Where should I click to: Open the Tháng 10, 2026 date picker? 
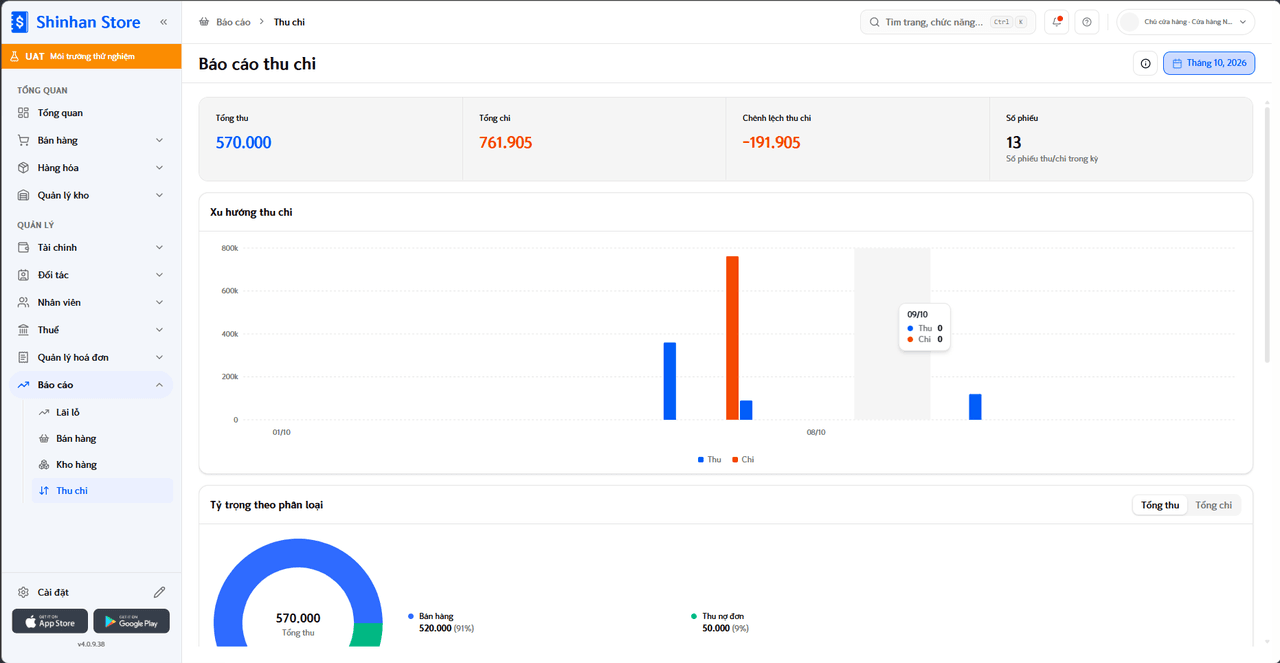[1209, 63]
